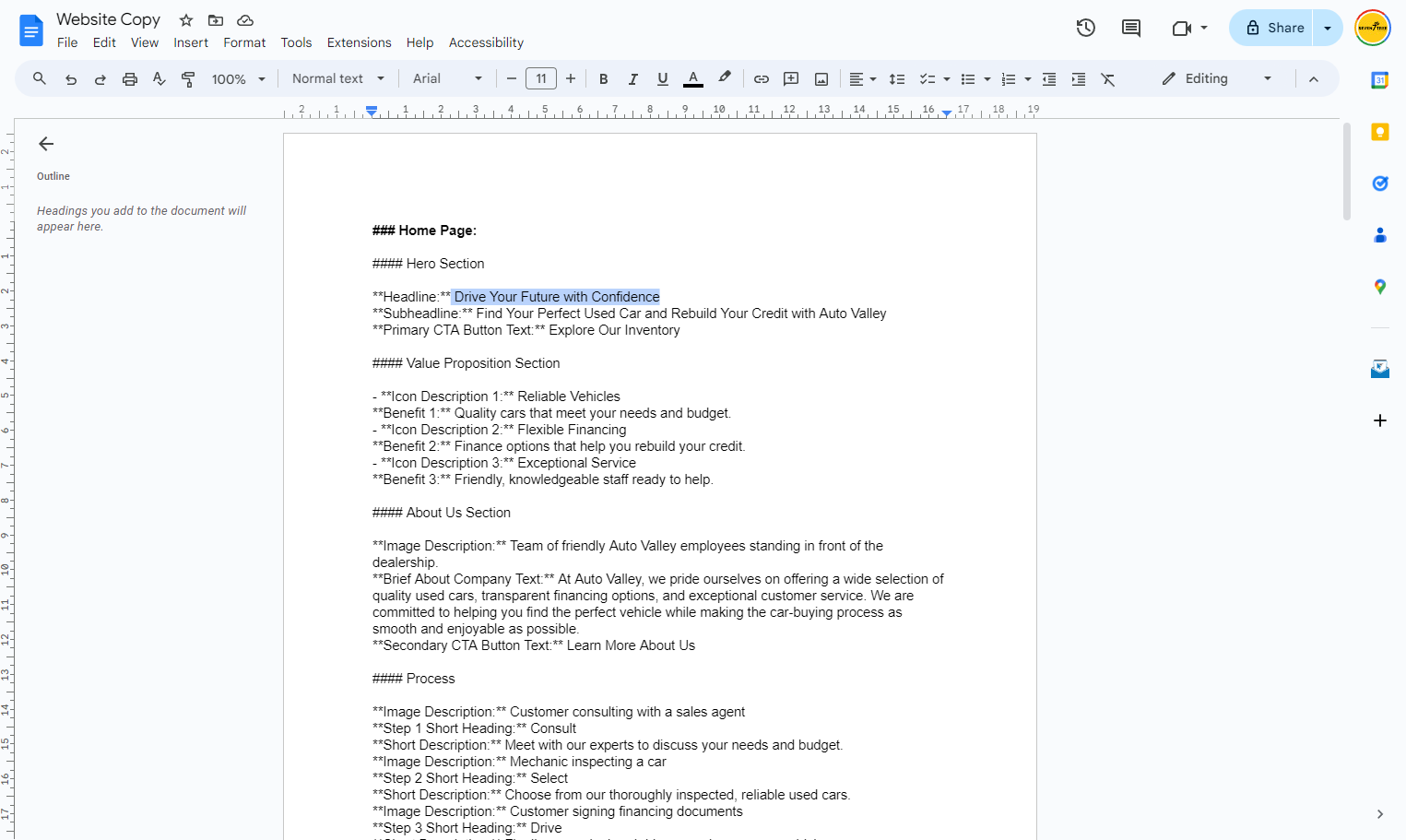
Task: Open the Accessibility menu
Action: [486, 42]
